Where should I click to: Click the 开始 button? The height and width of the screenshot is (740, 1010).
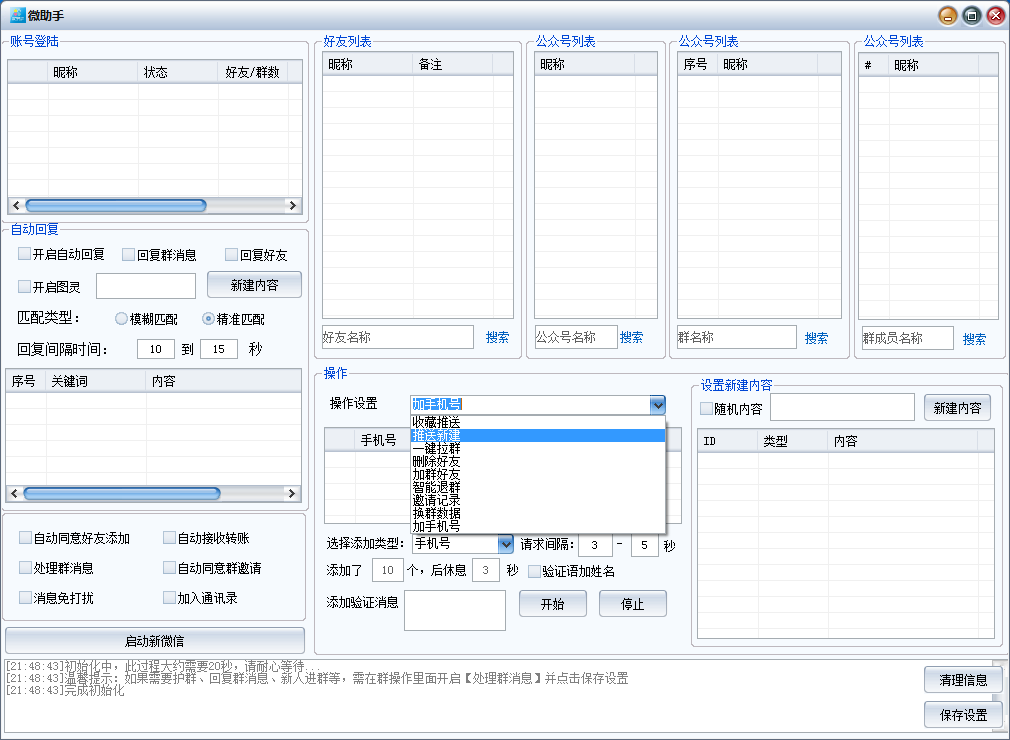(x=553, y=604)
